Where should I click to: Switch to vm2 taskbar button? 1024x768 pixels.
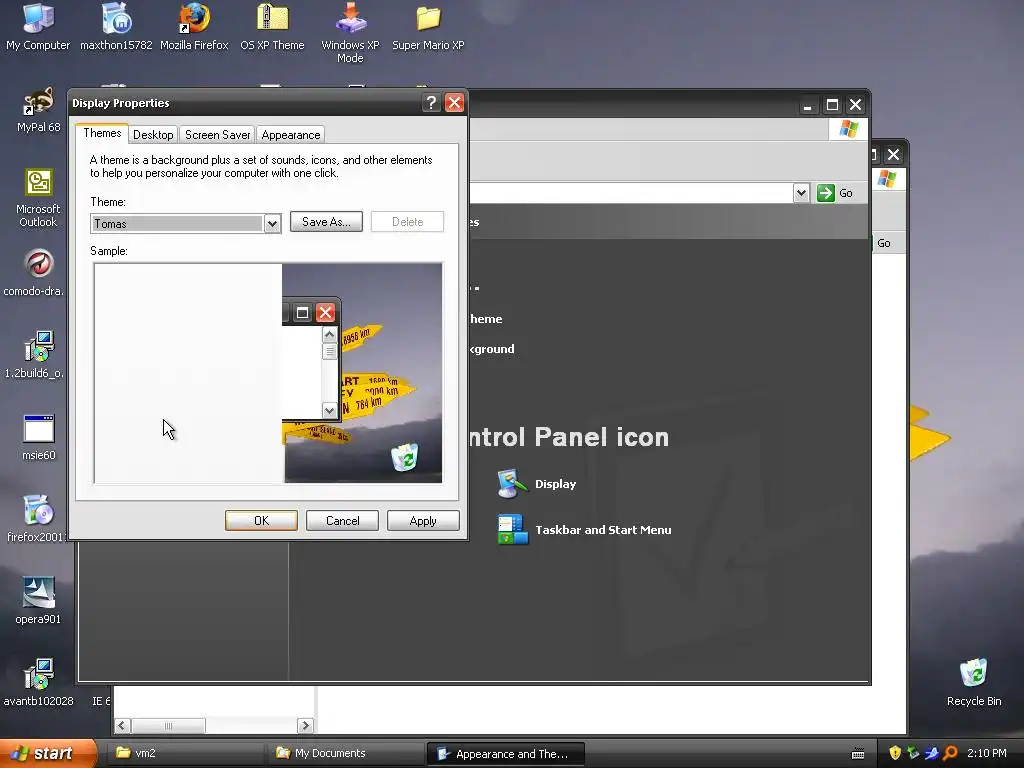pos(185,753)
